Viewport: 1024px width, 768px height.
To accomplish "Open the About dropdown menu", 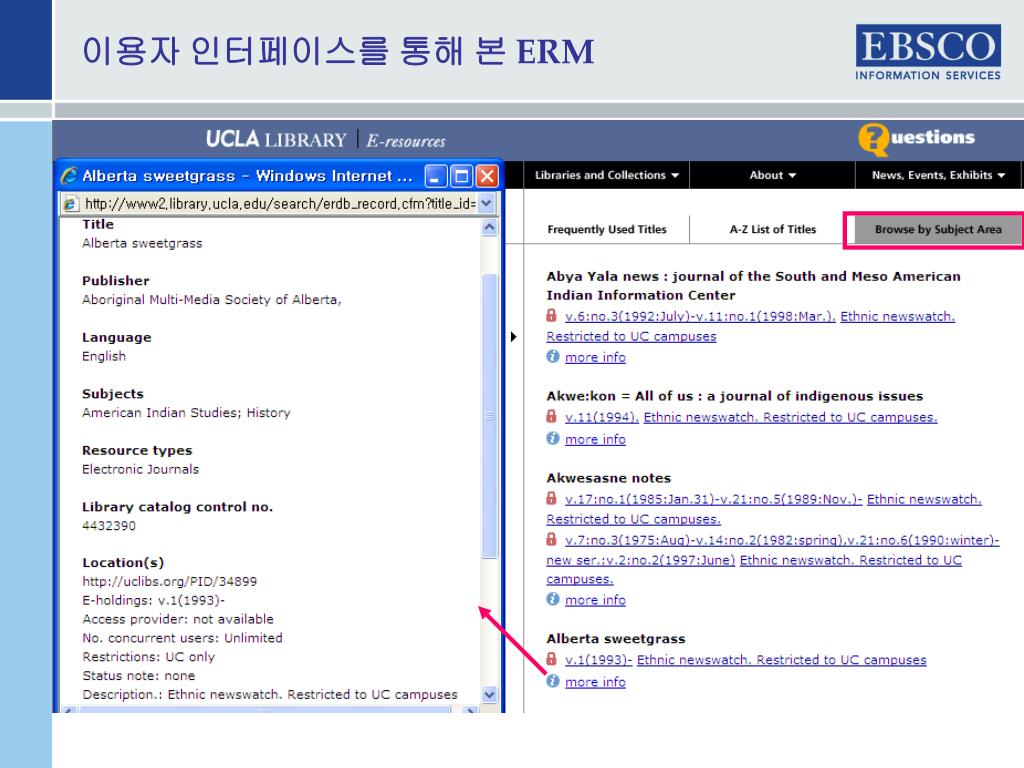I will (773, 175).
